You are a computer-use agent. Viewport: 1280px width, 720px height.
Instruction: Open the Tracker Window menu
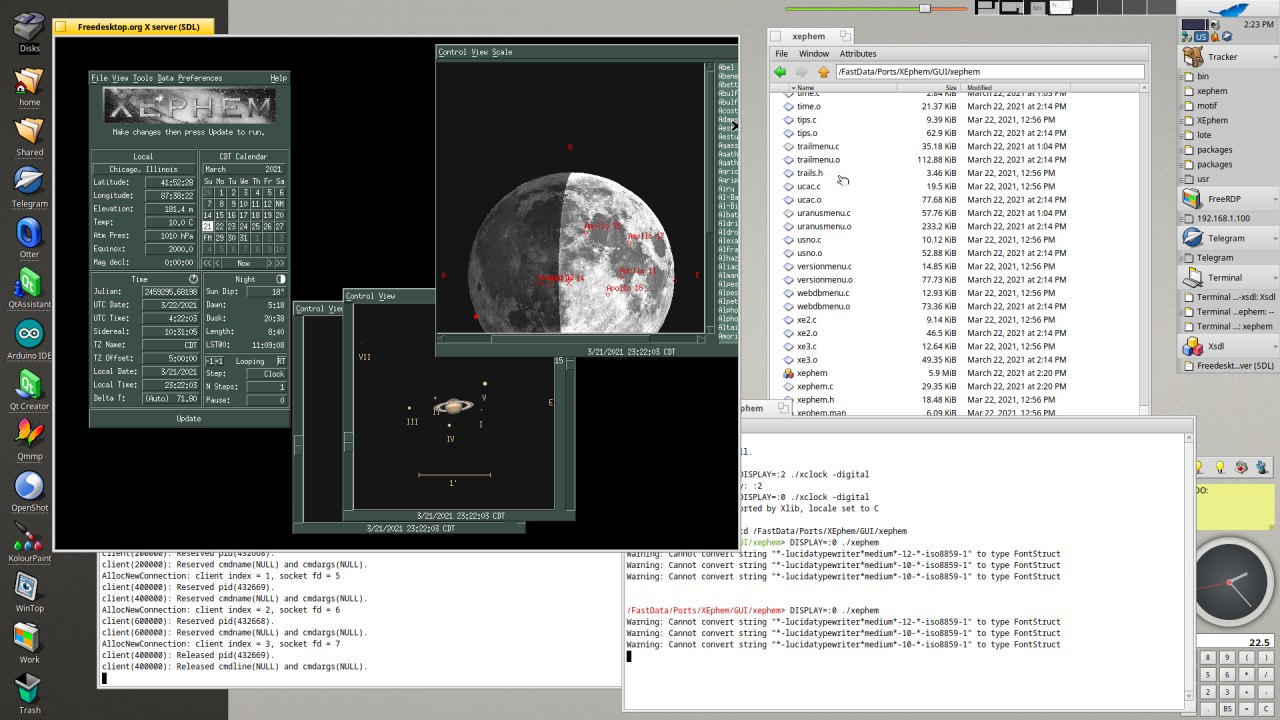(x=813, y=53)
